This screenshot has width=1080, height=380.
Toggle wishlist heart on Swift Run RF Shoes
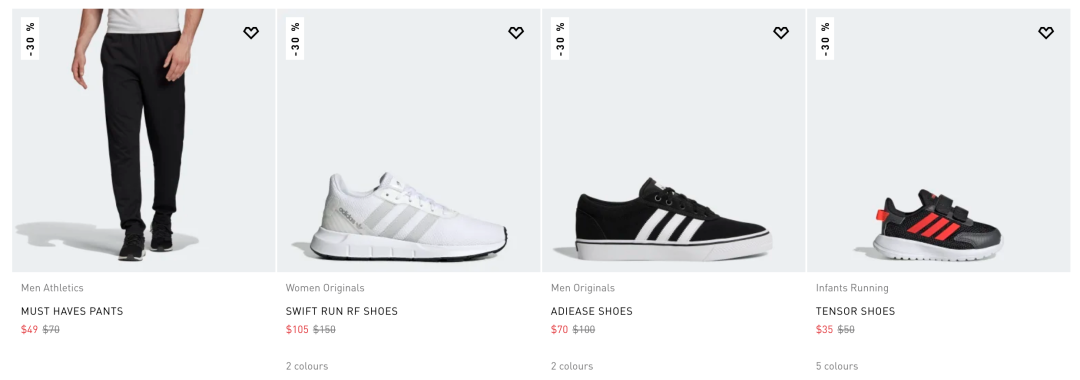[516, 32]
